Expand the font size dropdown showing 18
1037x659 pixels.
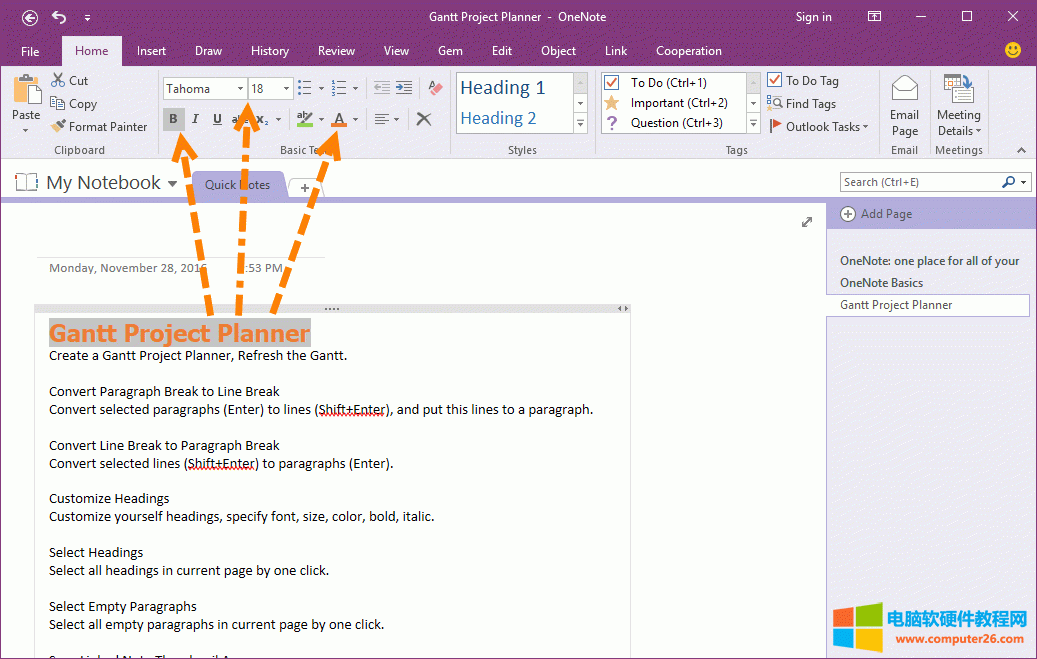coord(286,89)
